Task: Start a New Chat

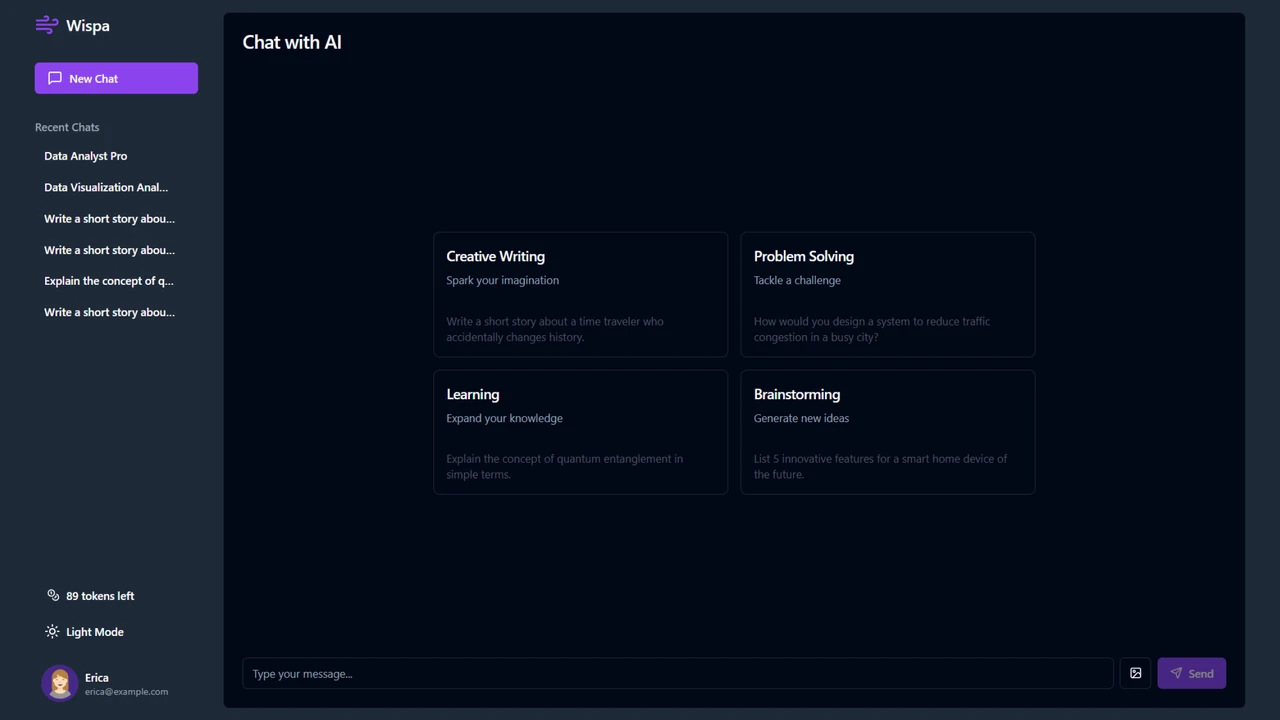Action: 116,78
